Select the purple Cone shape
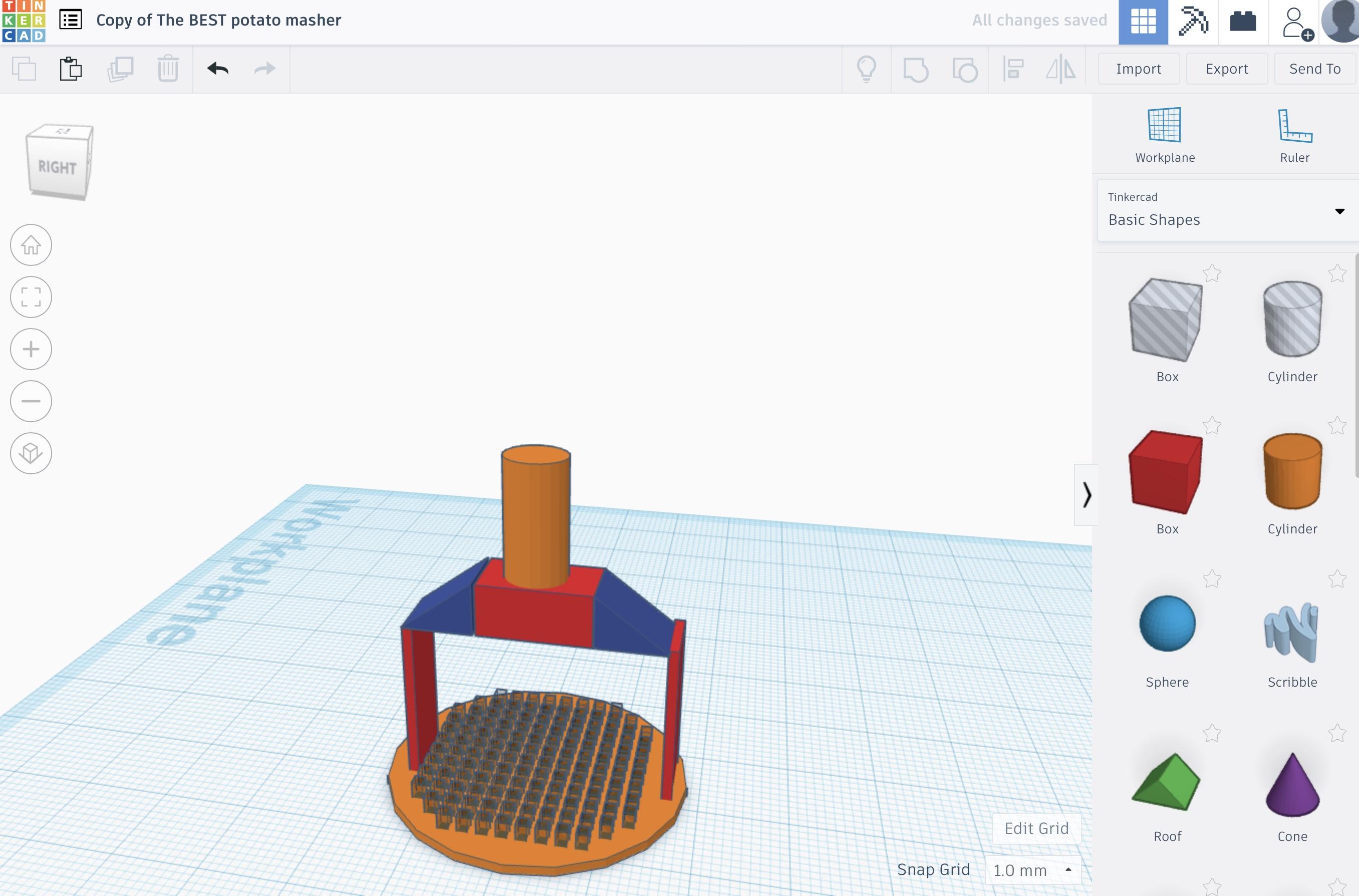 pyautogui.click(x=1292, y=785)
